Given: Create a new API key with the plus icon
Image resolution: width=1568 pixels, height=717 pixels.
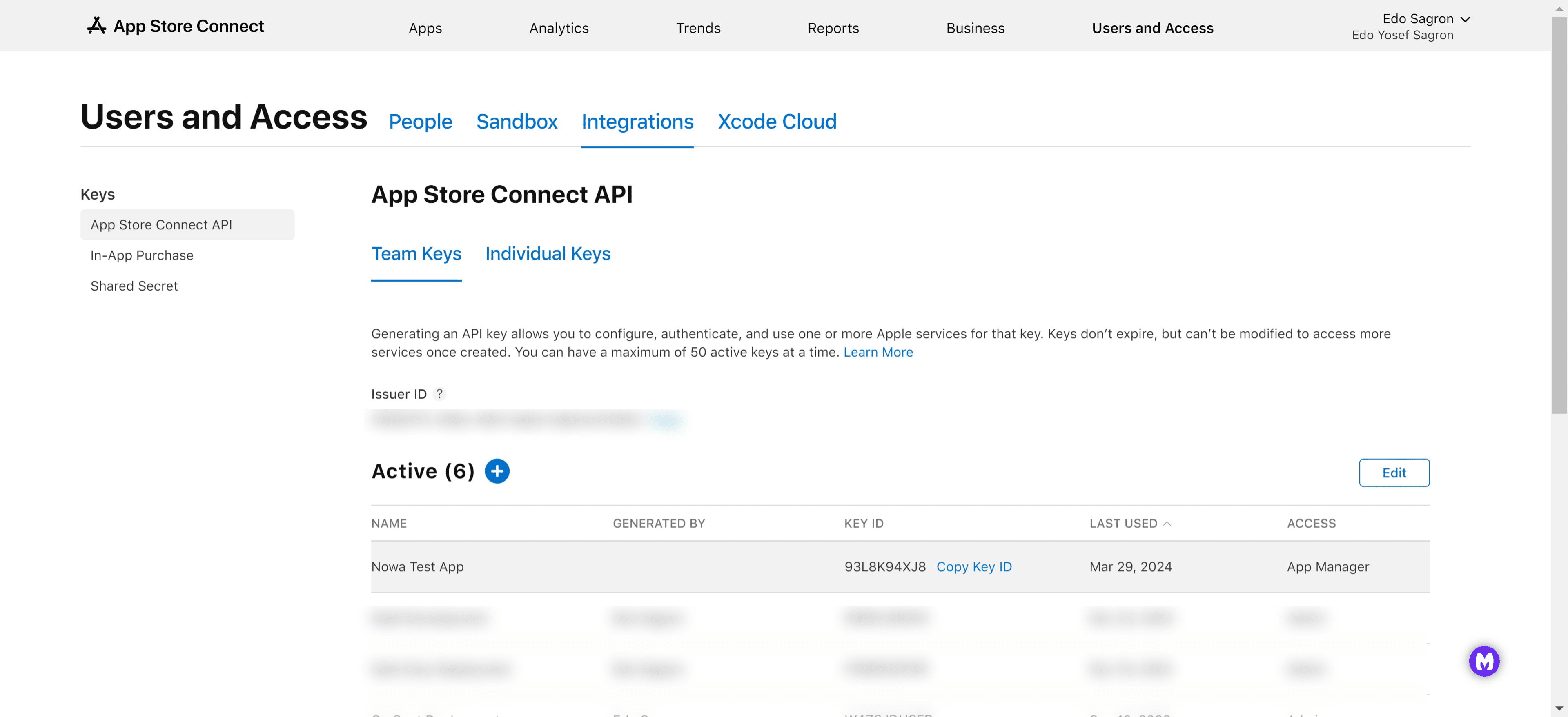Looking at the screenshot, I should 497,471.
